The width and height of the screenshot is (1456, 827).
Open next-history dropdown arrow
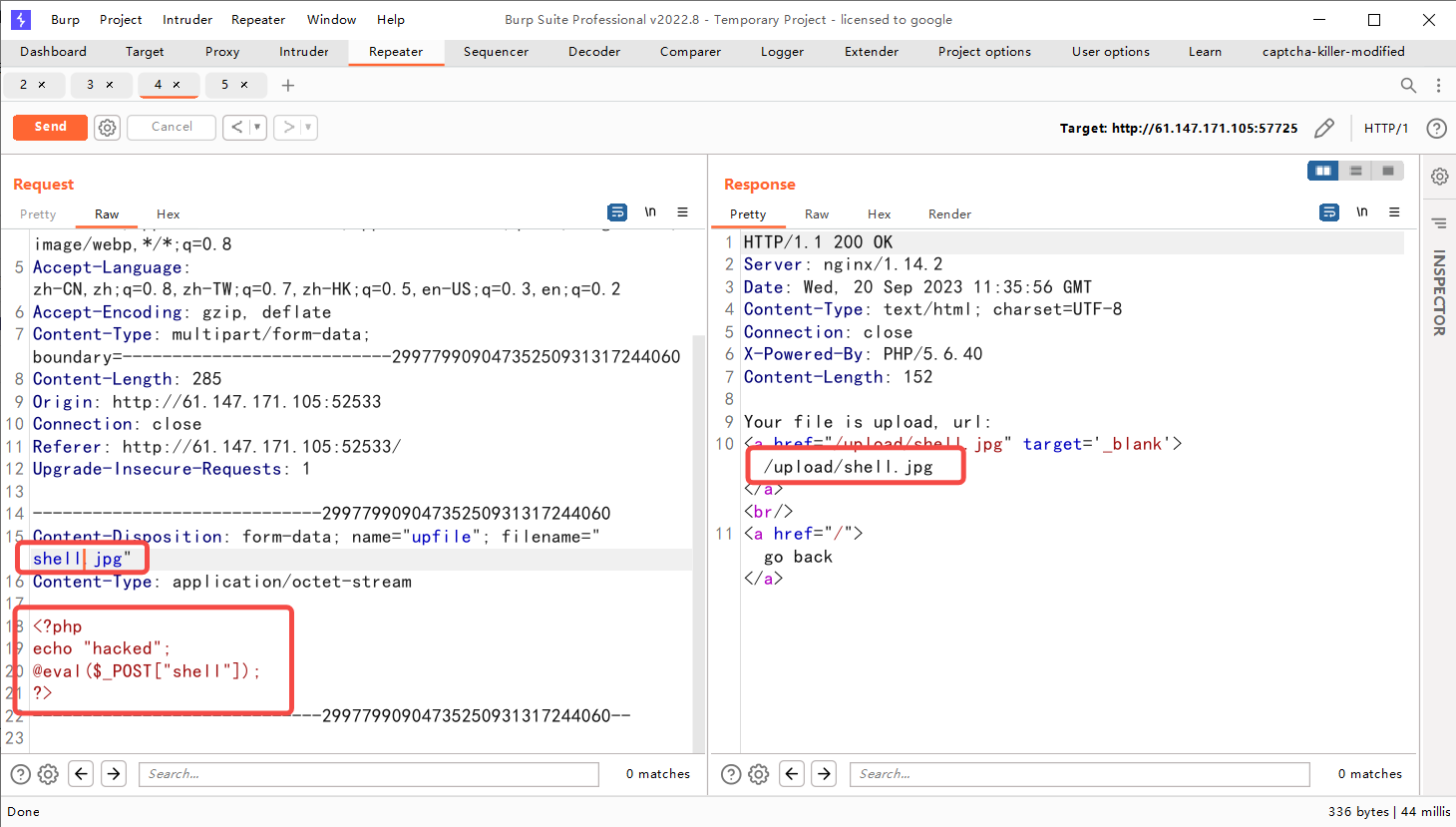308,127
